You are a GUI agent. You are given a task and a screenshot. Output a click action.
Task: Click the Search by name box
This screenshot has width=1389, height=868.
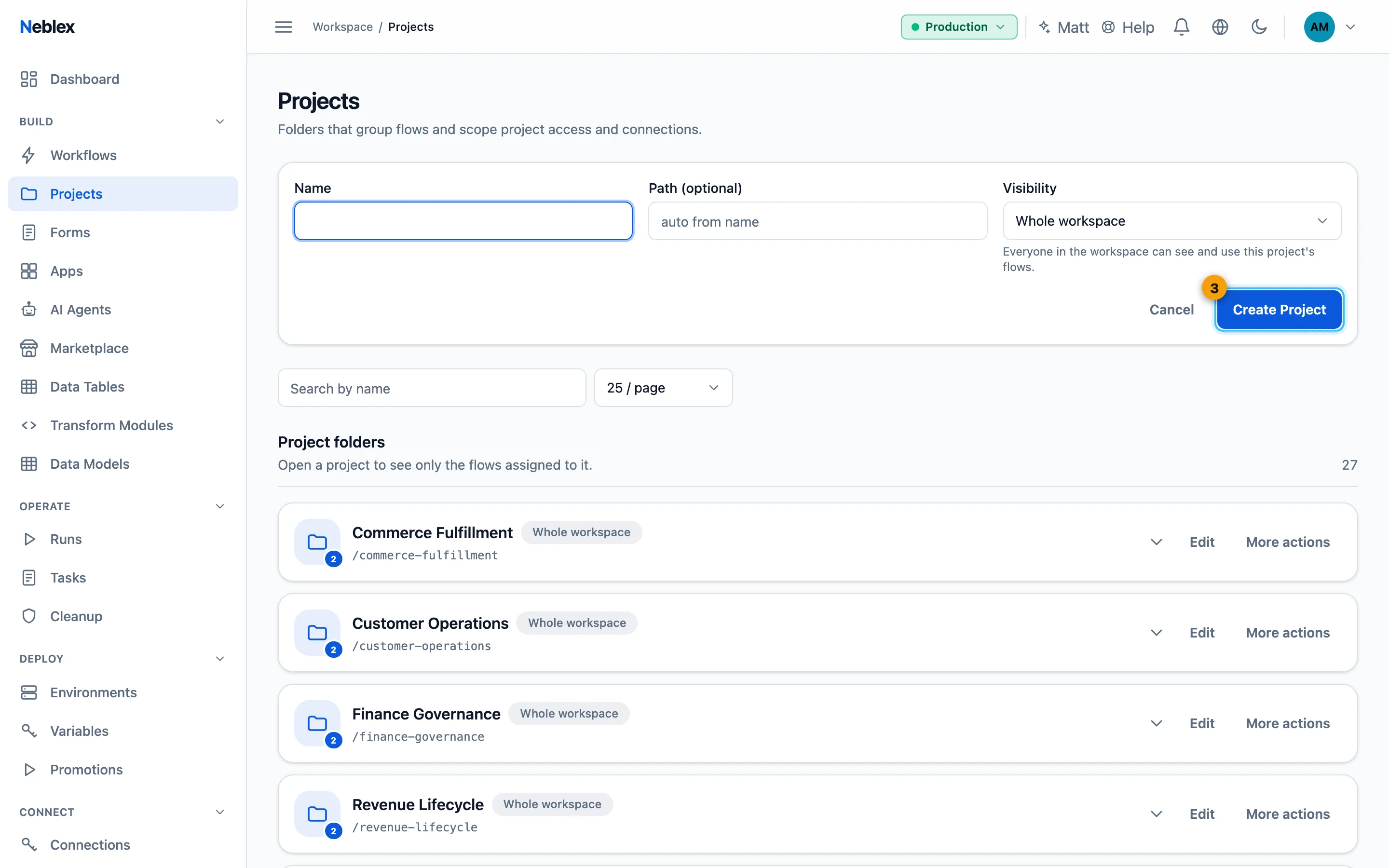point(432,388)
